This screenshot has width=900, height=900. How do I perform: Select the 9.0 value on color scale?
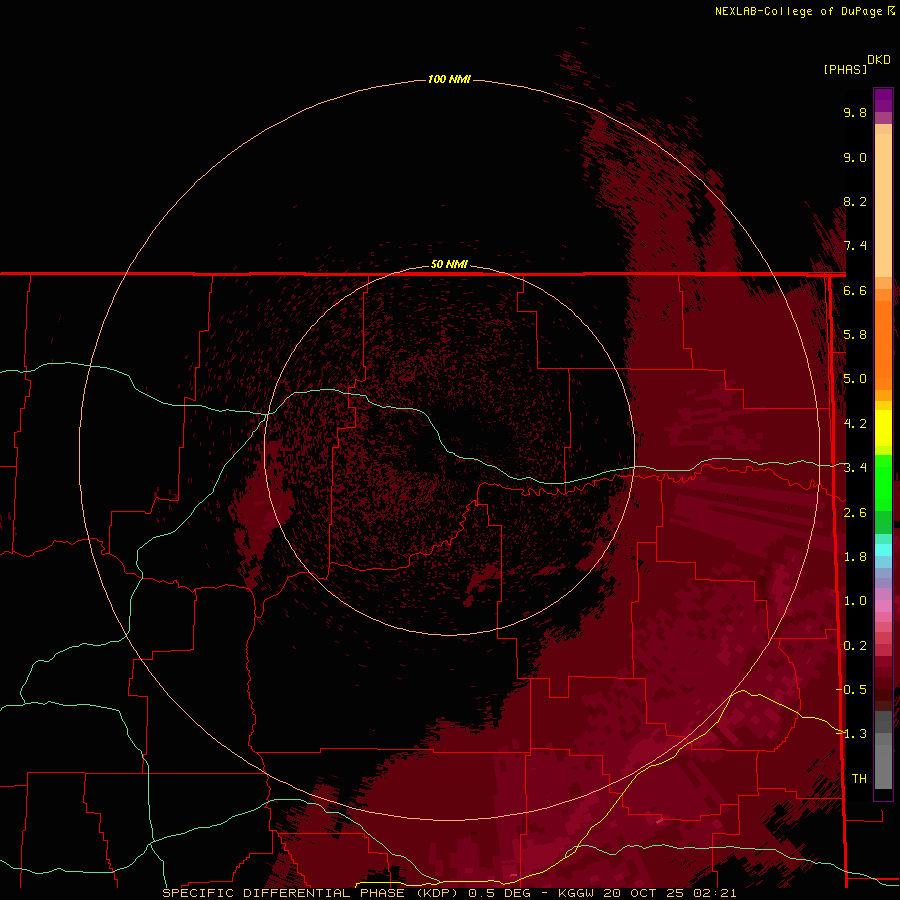[x=855, y=157]
